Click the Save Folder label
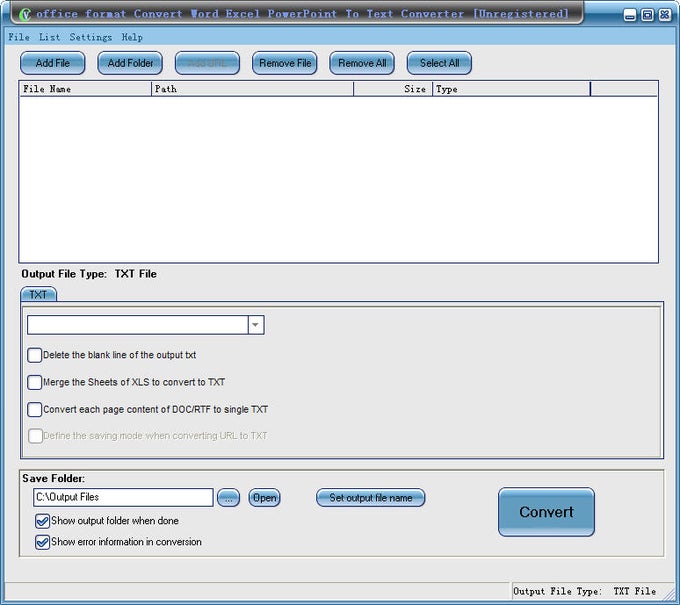680x605 pixels. tap(53, 478)
